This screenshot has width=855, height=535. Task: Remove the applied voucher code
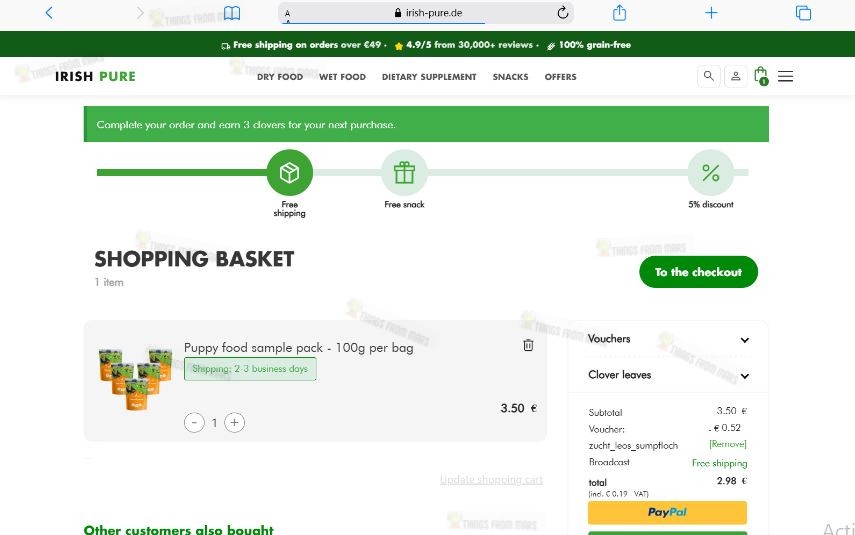click(x=728, y=444)
